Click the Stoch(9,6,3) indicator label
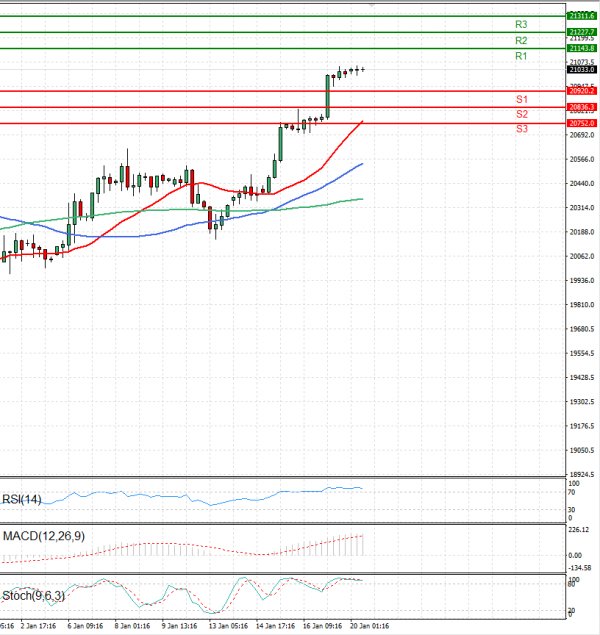The width and height of the screenshot is (600, 635). [x=33, y=596]
